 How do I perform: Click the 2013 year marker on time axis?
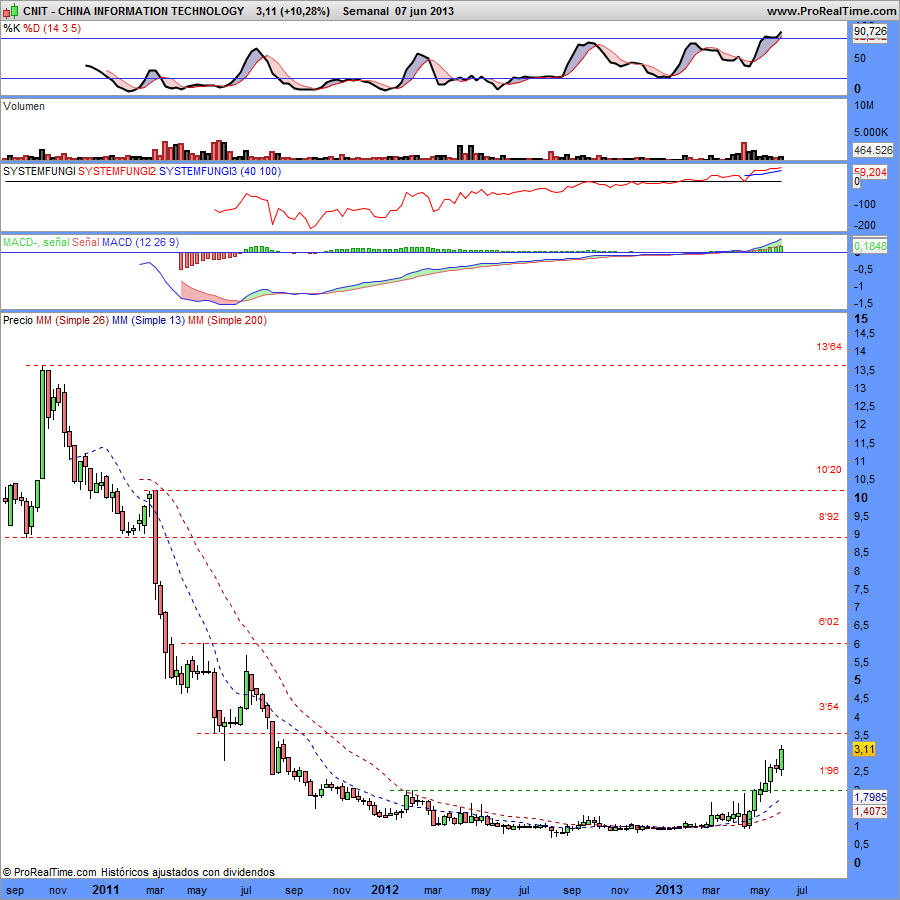669,890
